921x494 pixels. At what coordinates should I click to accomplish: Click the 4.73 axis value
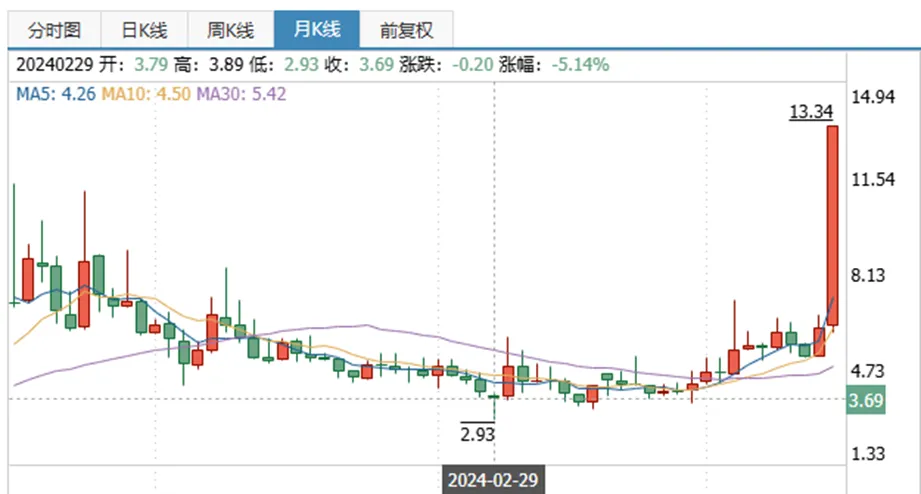(868, 371)
